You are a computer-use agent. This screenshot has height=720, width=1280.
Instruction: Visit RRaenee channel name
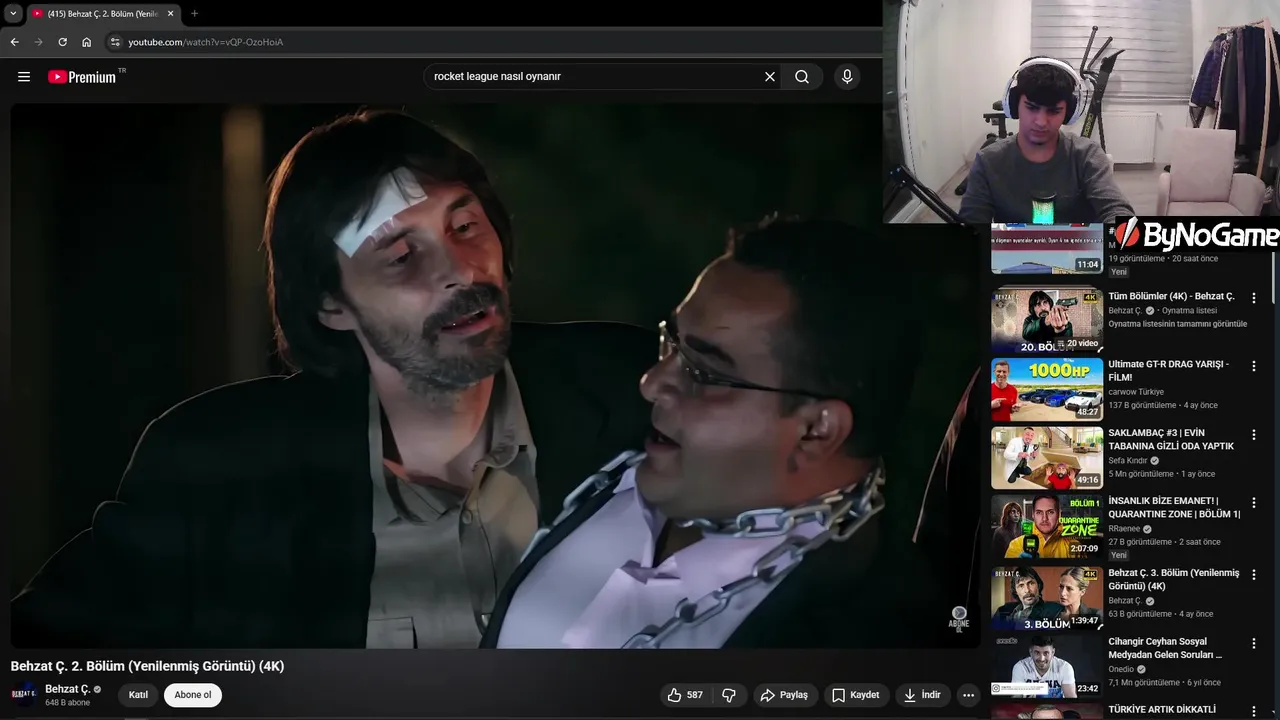click(1124, 529)
